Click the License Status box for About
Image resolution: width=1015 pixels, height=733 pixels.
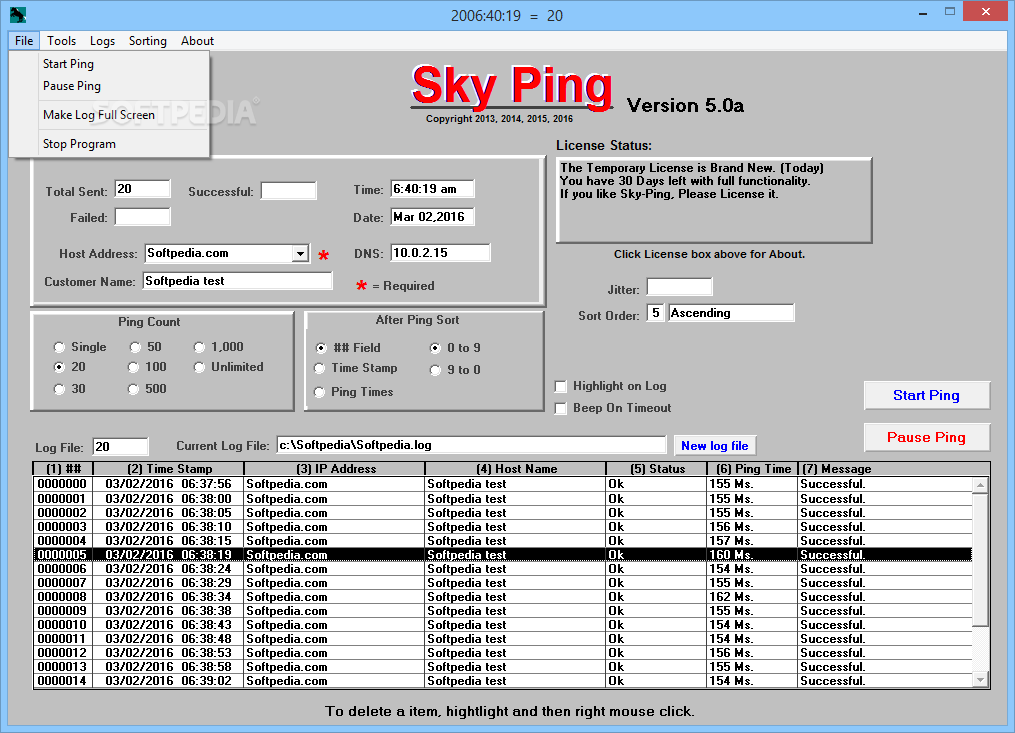coord(713,200)
